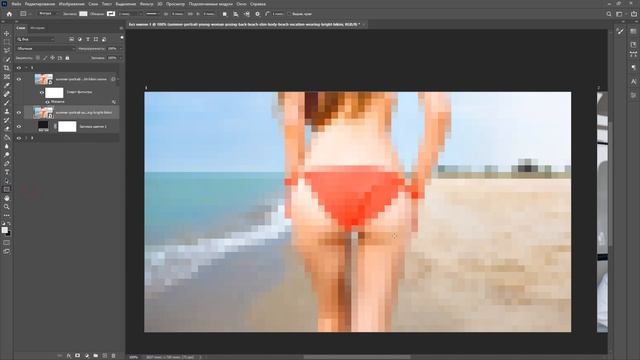Select the Eyedropper tool

(x=7, y=85)
